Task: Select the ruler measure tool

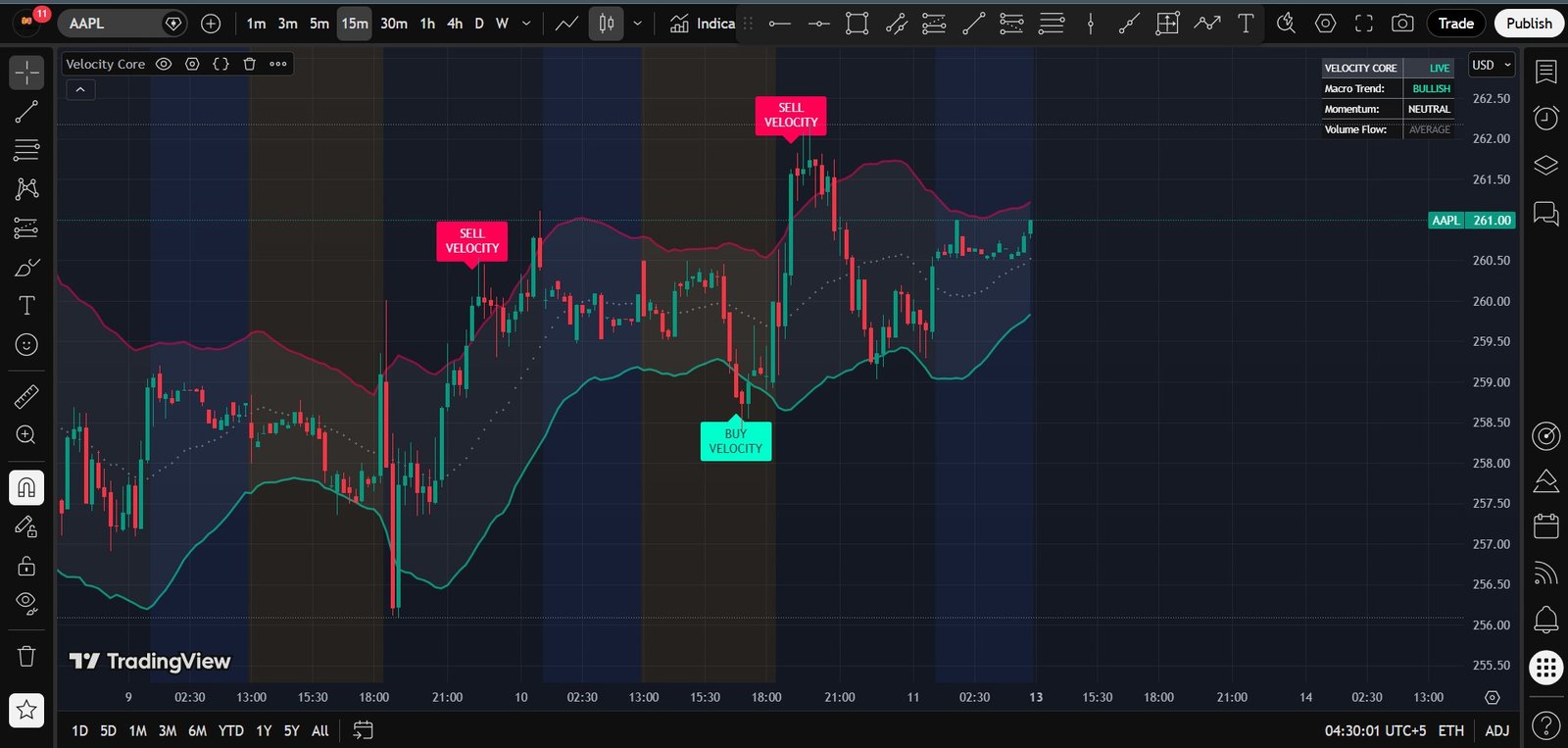Action: 26,397
